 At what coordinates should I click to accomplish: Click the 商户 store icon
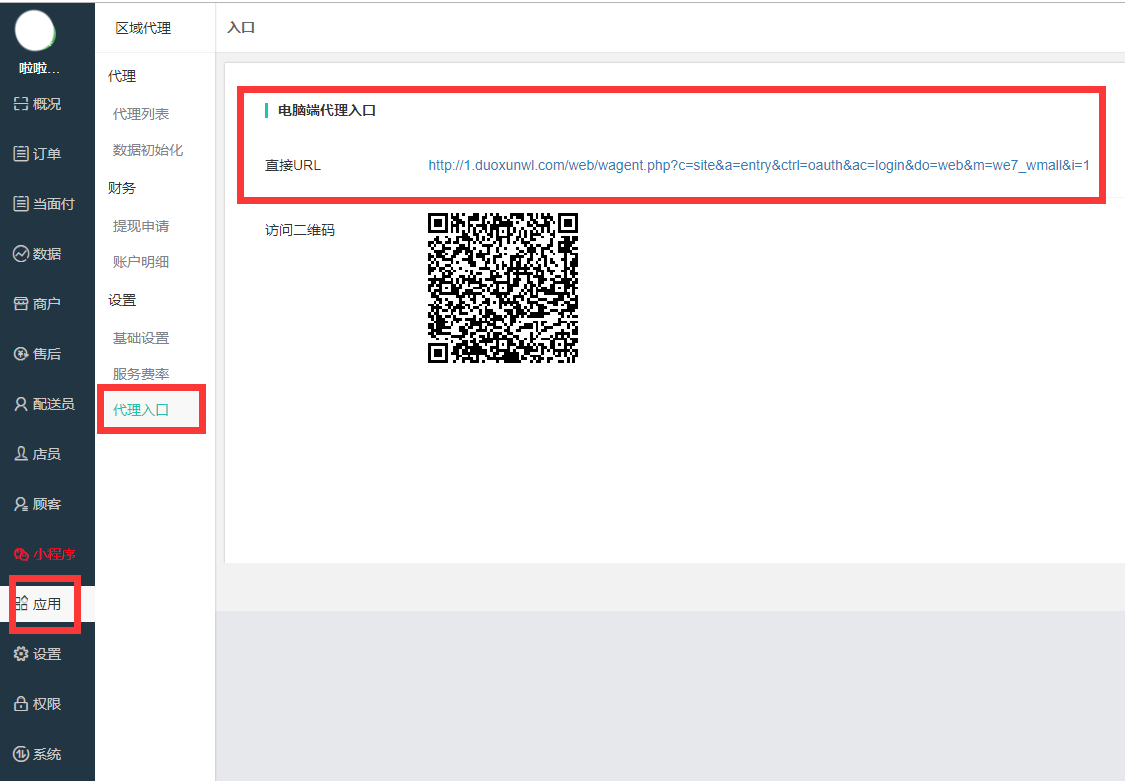tap(21, 304)
